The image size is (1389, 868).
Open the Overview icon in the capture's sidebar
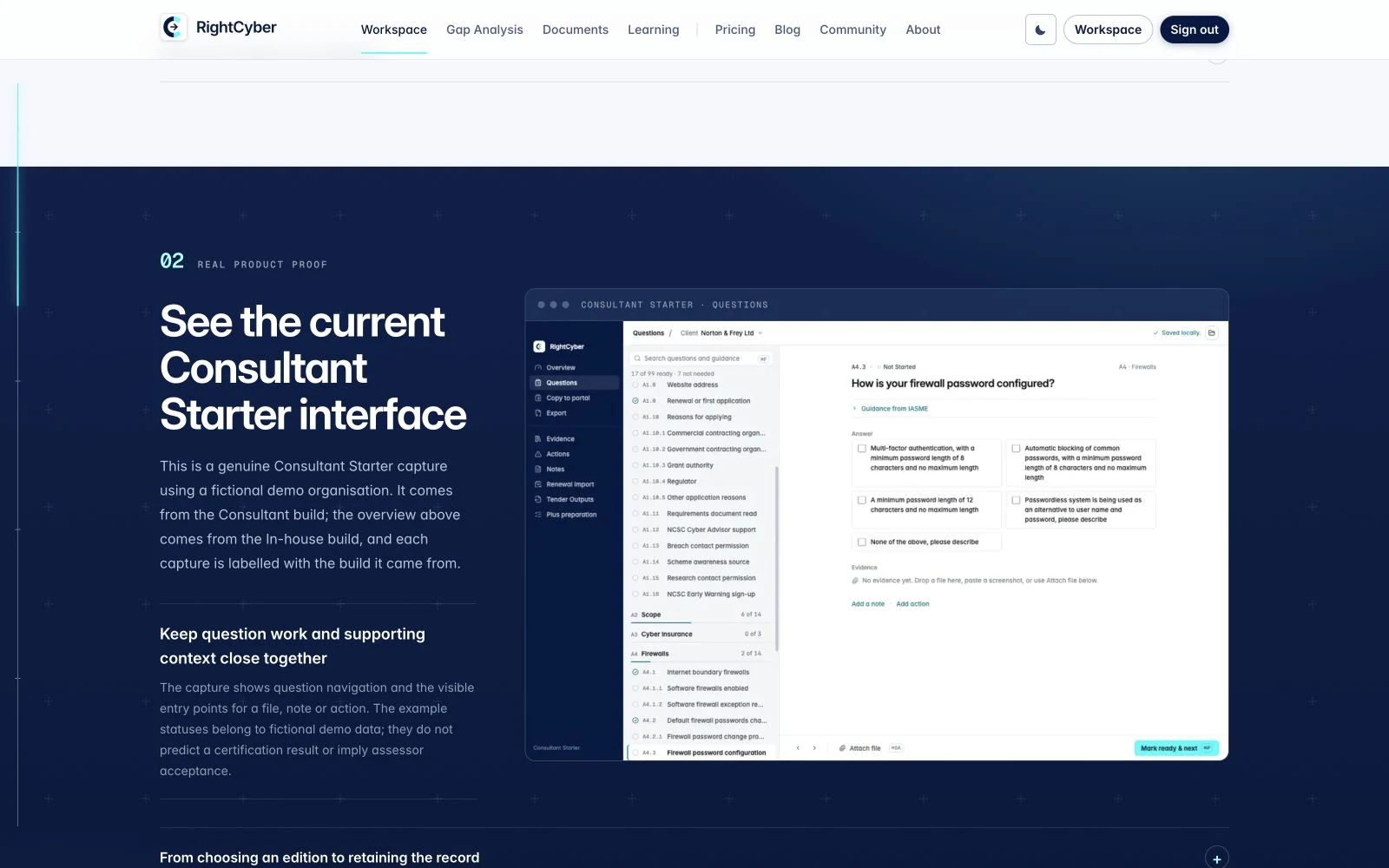(x=538, y=368)
